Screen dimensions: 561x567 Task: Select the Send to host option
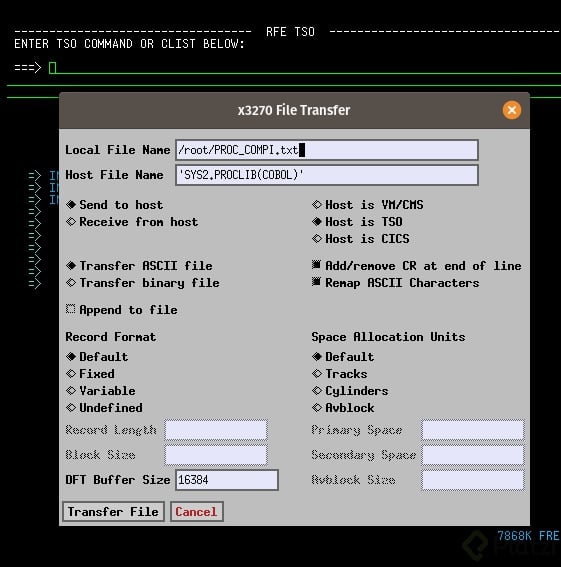point(115,205)
